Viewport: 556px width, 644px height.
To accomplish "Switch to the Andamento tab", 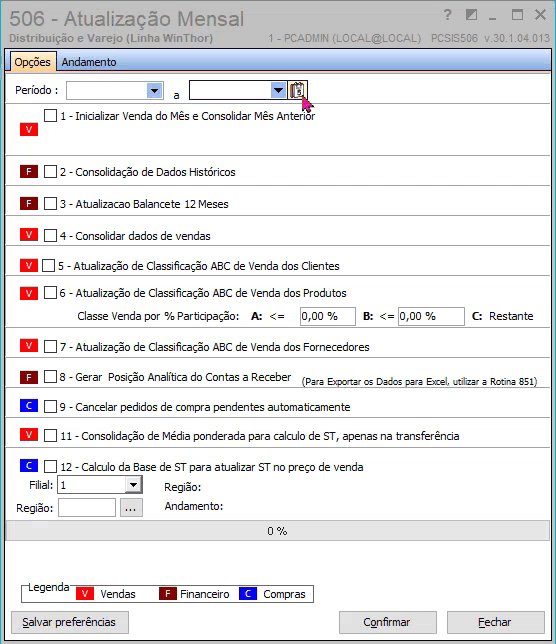I will pos(89,62).
